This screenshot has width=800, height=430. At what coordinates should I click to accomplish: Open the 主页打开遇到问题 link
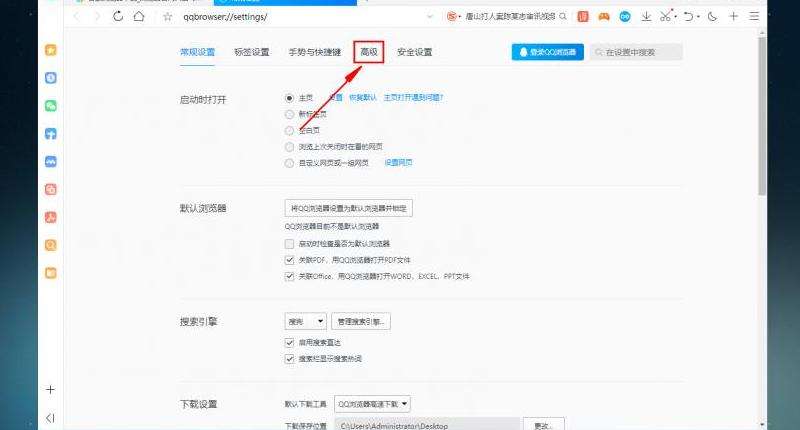click(x=413, y=97)
